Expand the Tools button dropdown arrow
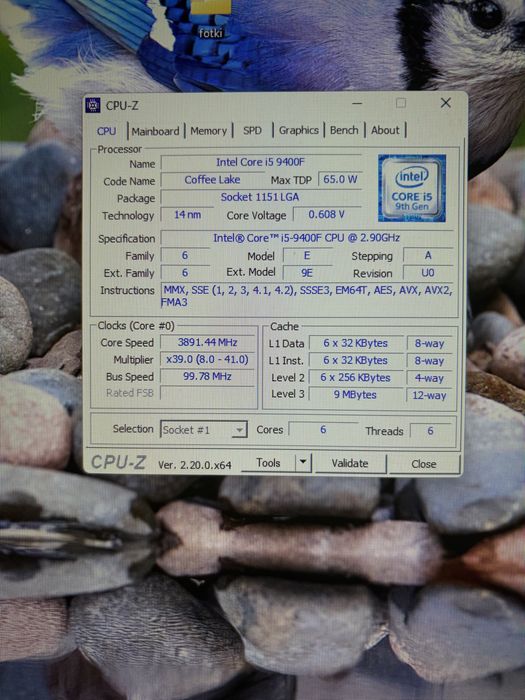The width and height of the screenshot is (525, 700). (303, 462)
